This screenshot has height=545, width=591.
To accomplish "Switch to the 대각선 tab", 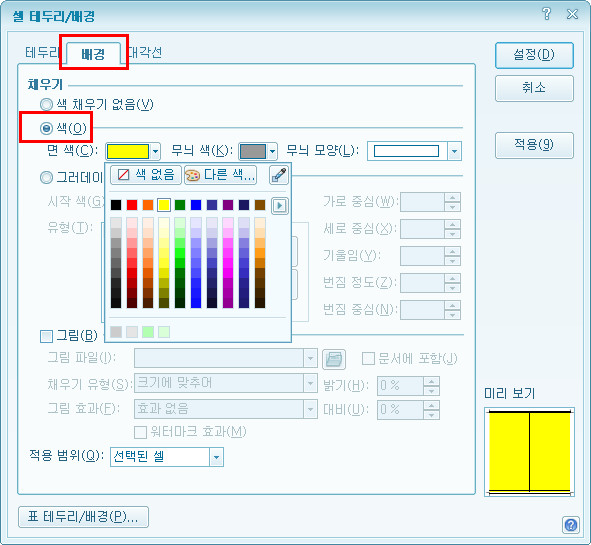I will point(145,52).
